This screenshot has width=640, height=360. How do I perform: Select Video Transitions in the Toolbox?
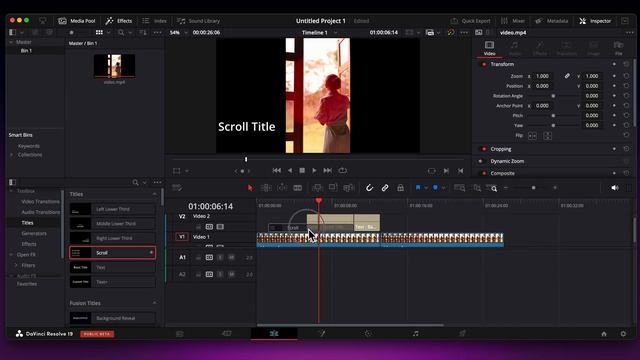[x=40, y=202]
